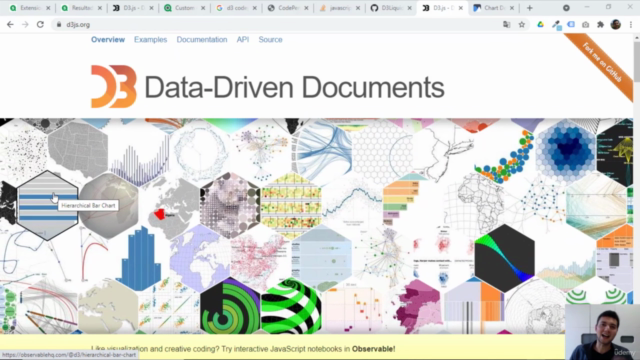The height and width of the screenshot is (360, 640).
Task: Open the Source link
Action: (270, 40)
